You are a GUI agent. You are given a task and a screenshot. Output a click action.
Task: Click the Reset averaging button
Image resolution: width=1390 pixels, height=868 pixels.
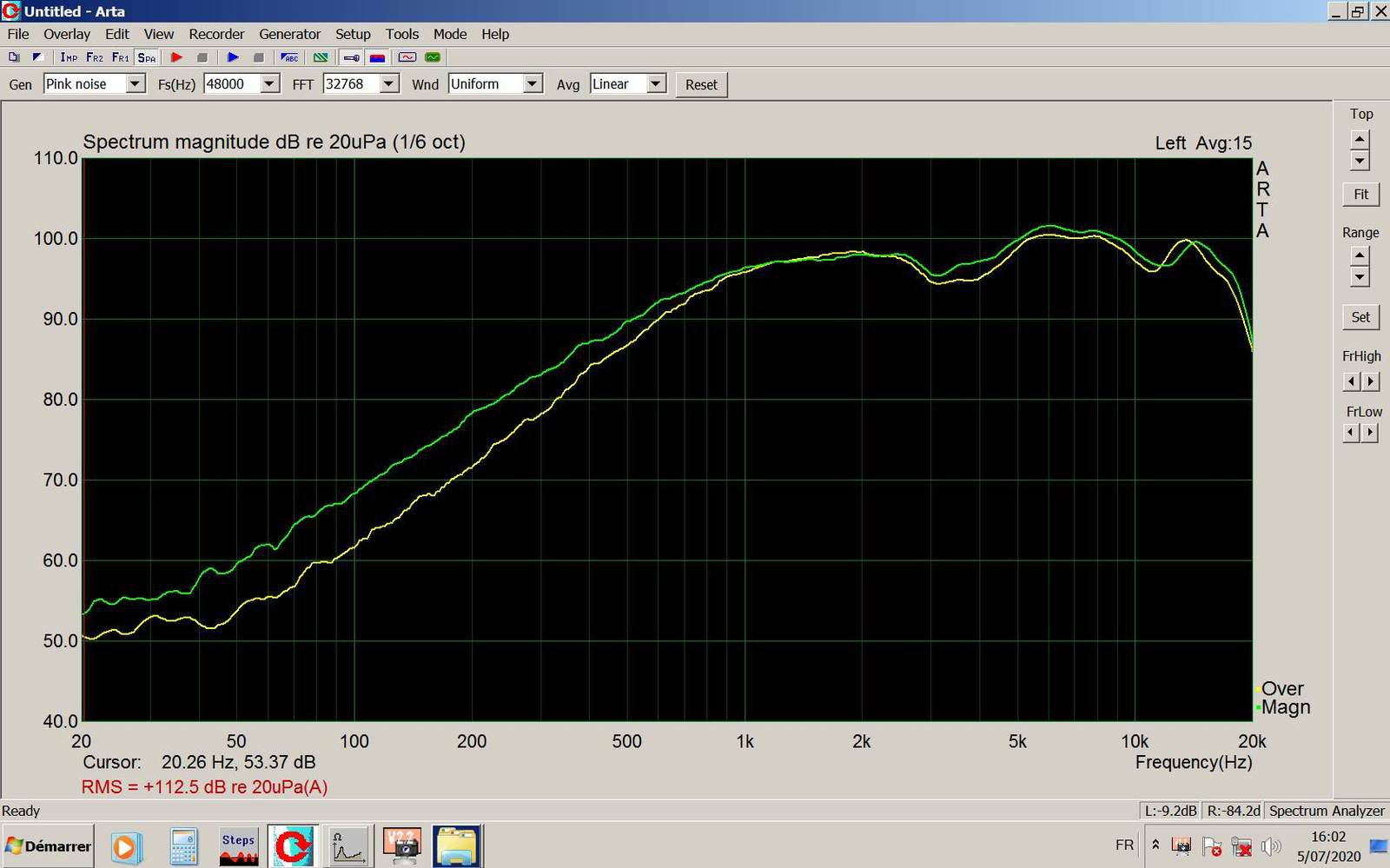coord(701,84)
